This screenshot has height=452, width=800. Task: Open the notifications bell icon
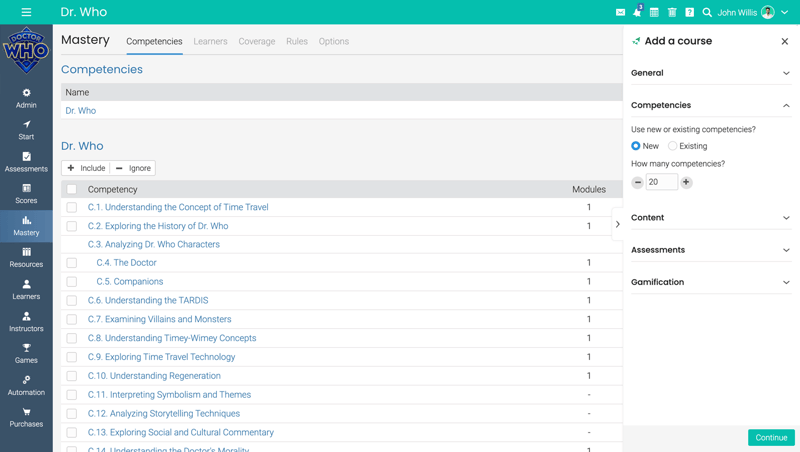[637, 12]
